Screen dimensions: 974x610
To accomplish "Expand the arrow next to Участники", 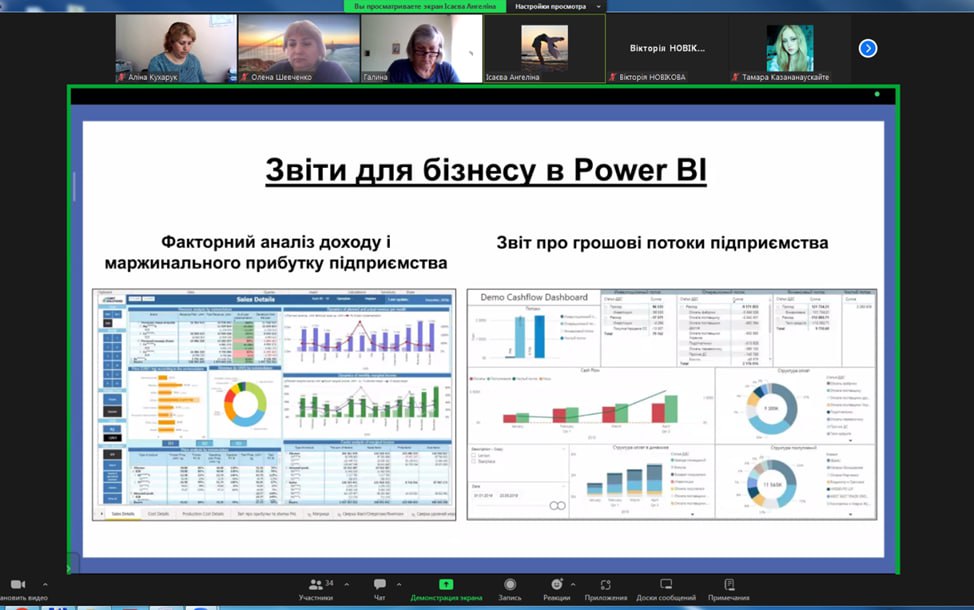I will pyautogui.click(x=347, y=585).
